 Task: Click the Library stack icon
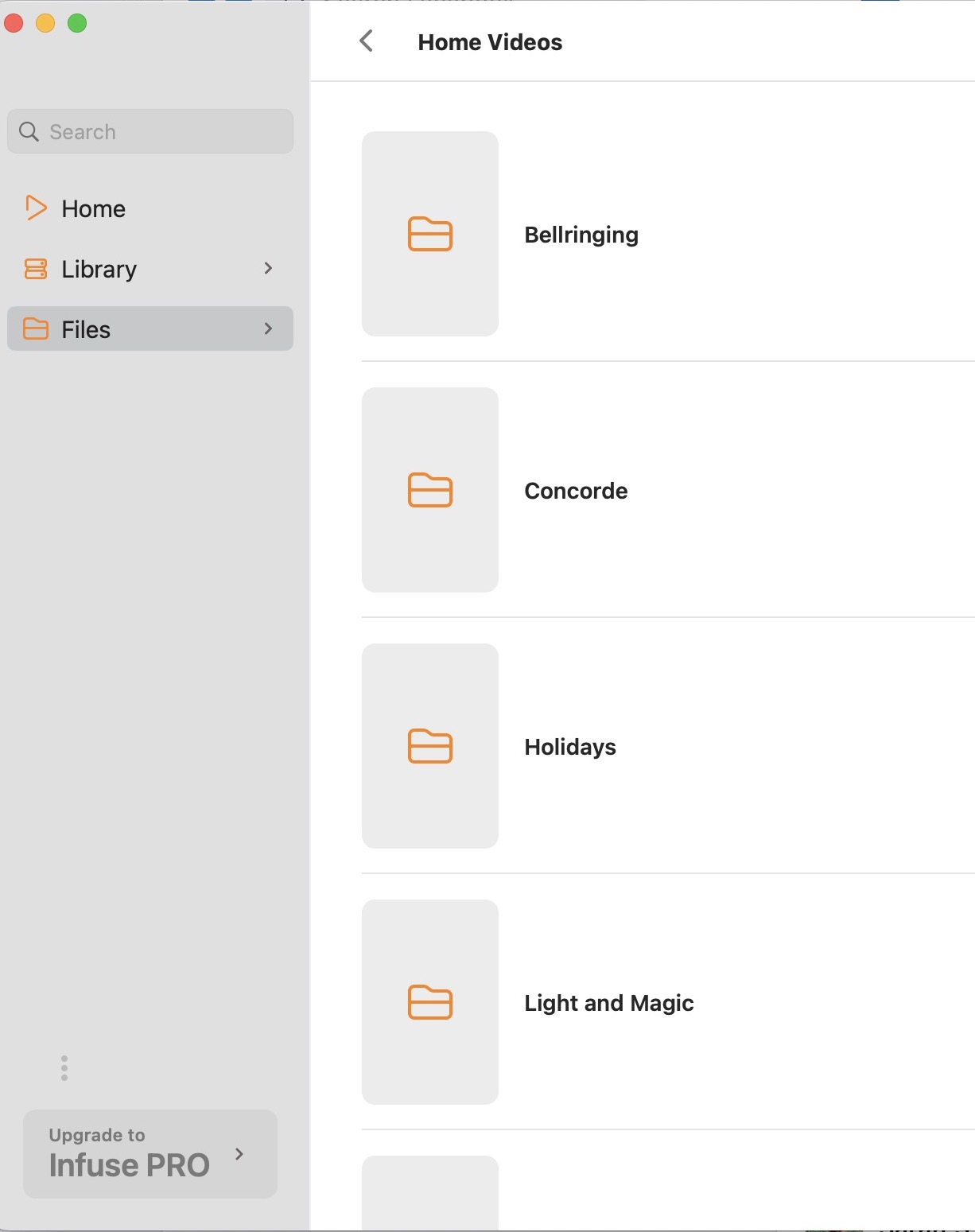tap(36, 269)
